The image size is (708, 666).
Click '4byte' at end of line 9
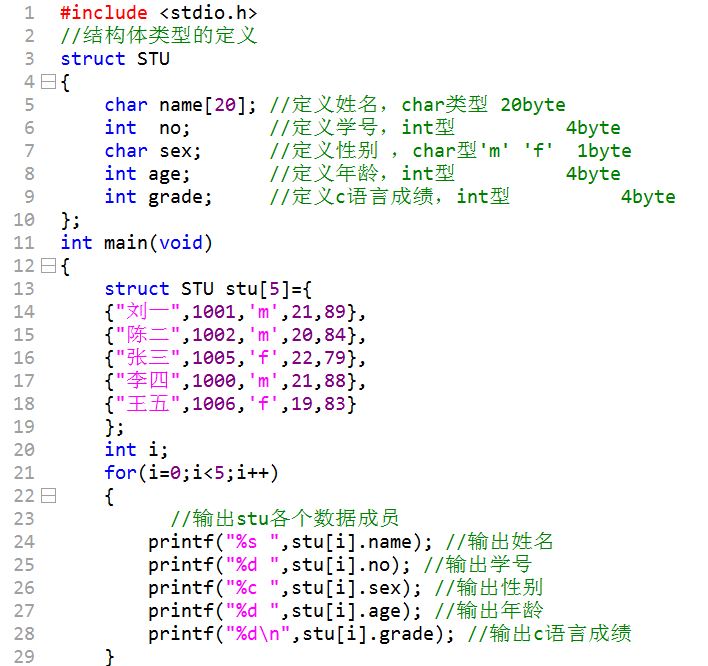click(648, 197)
